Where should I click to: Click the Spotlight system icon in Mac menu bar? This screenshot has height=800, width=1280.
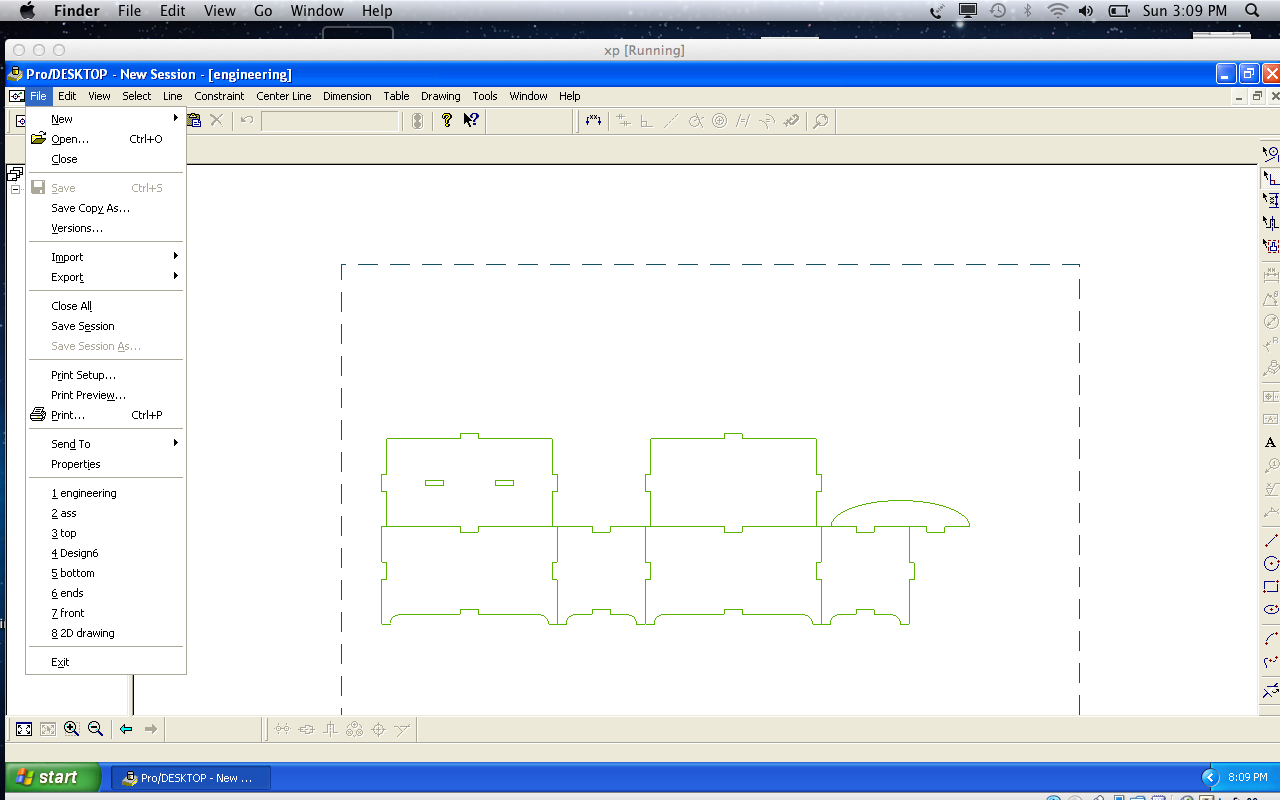(1252, 11)
